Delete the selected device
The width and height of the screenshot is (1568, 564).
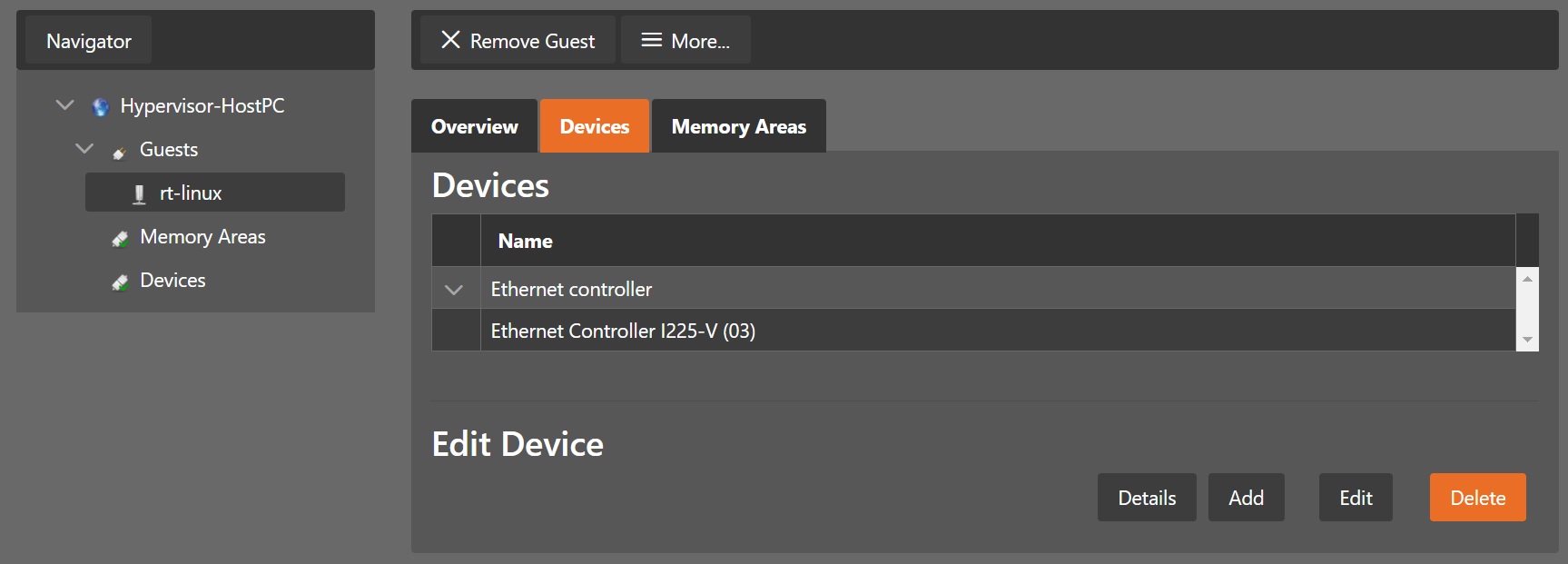[x=1476, y=497]
